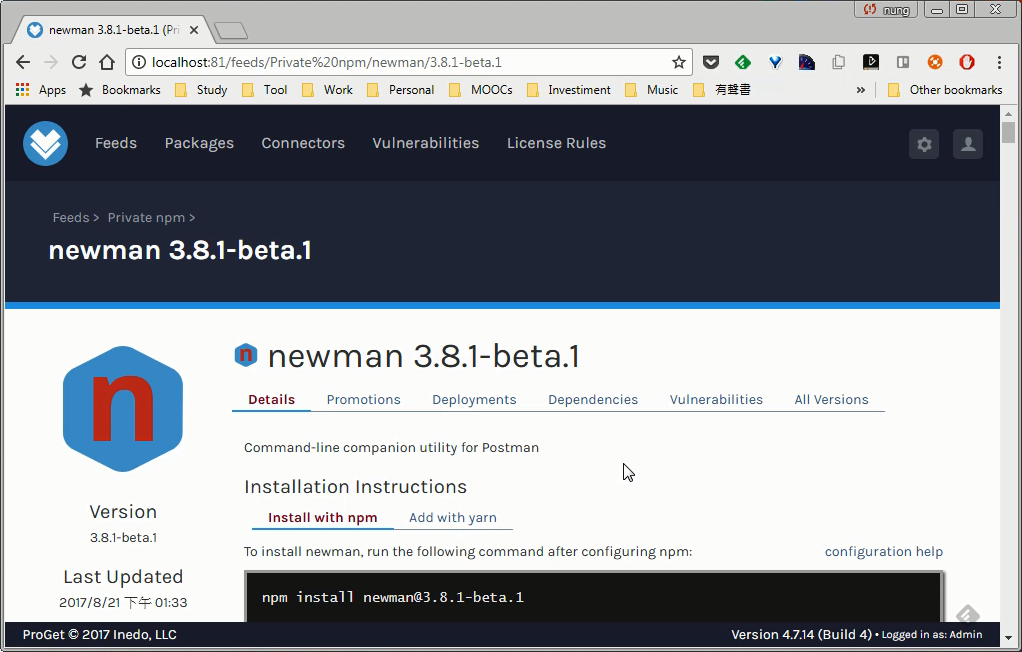Click the '2017/8/21 下午 01:33' date text
1022x652 pixels.
coord(123,602)
